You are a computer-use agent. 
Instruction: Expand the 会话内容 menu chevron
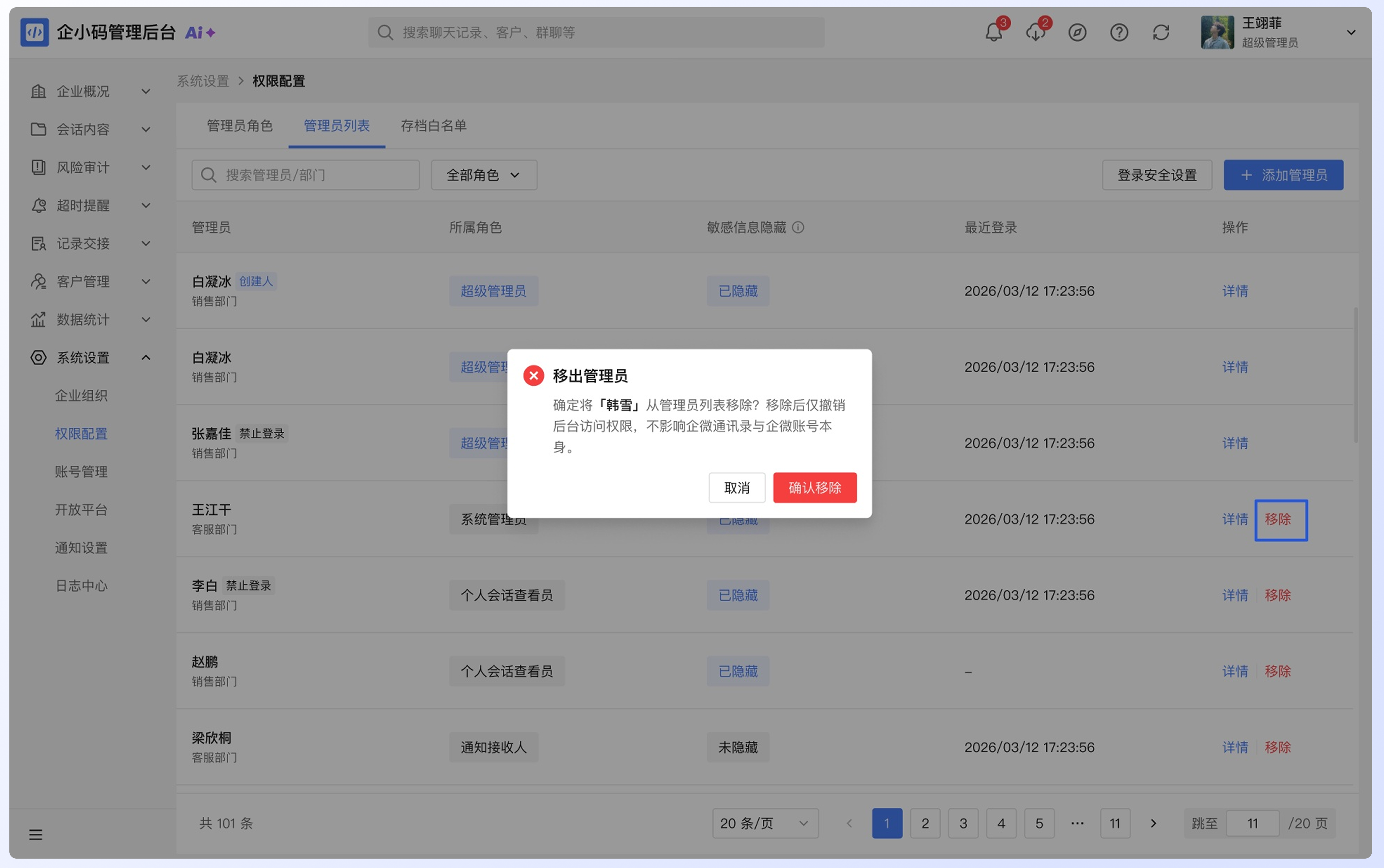[x=146, y=129]
